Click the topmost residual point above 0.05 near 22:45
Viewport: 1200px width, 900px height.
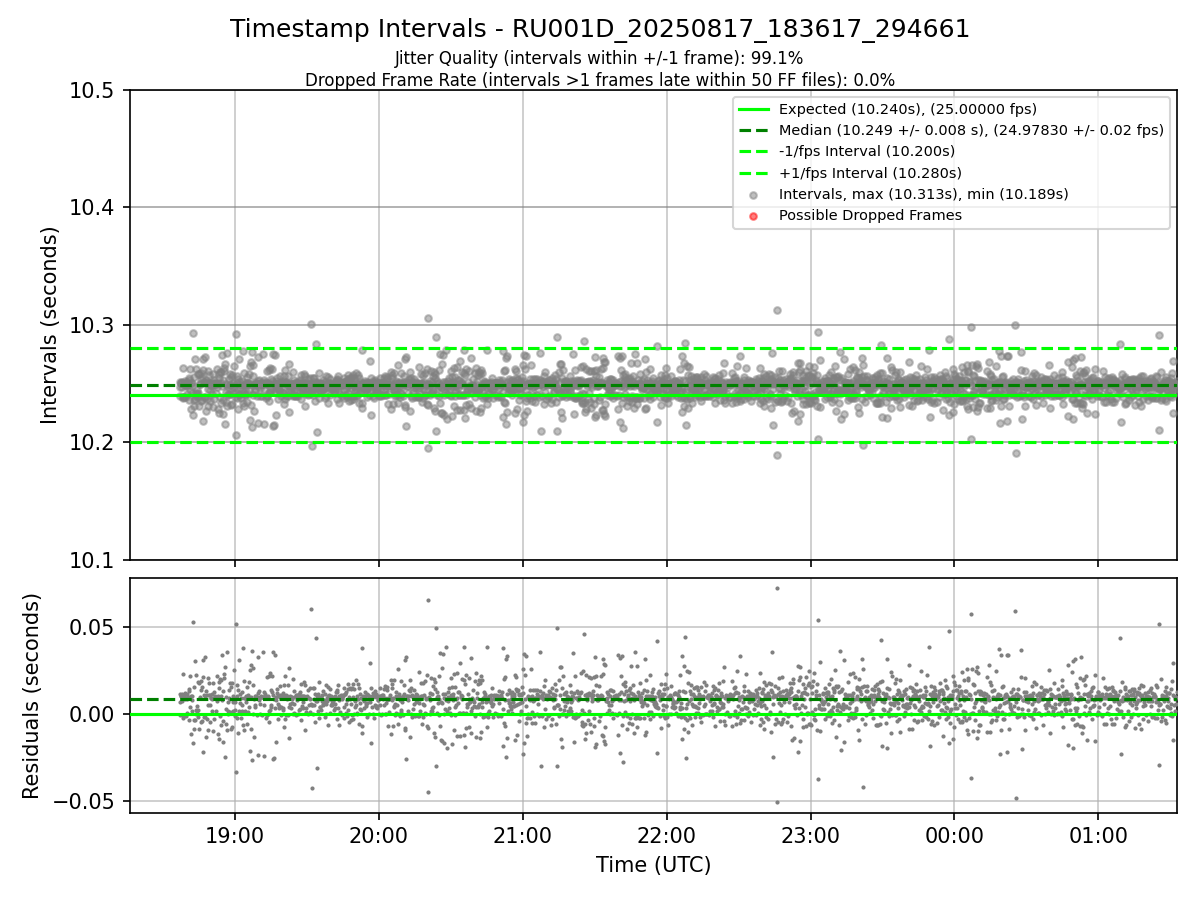coord(777,588)
